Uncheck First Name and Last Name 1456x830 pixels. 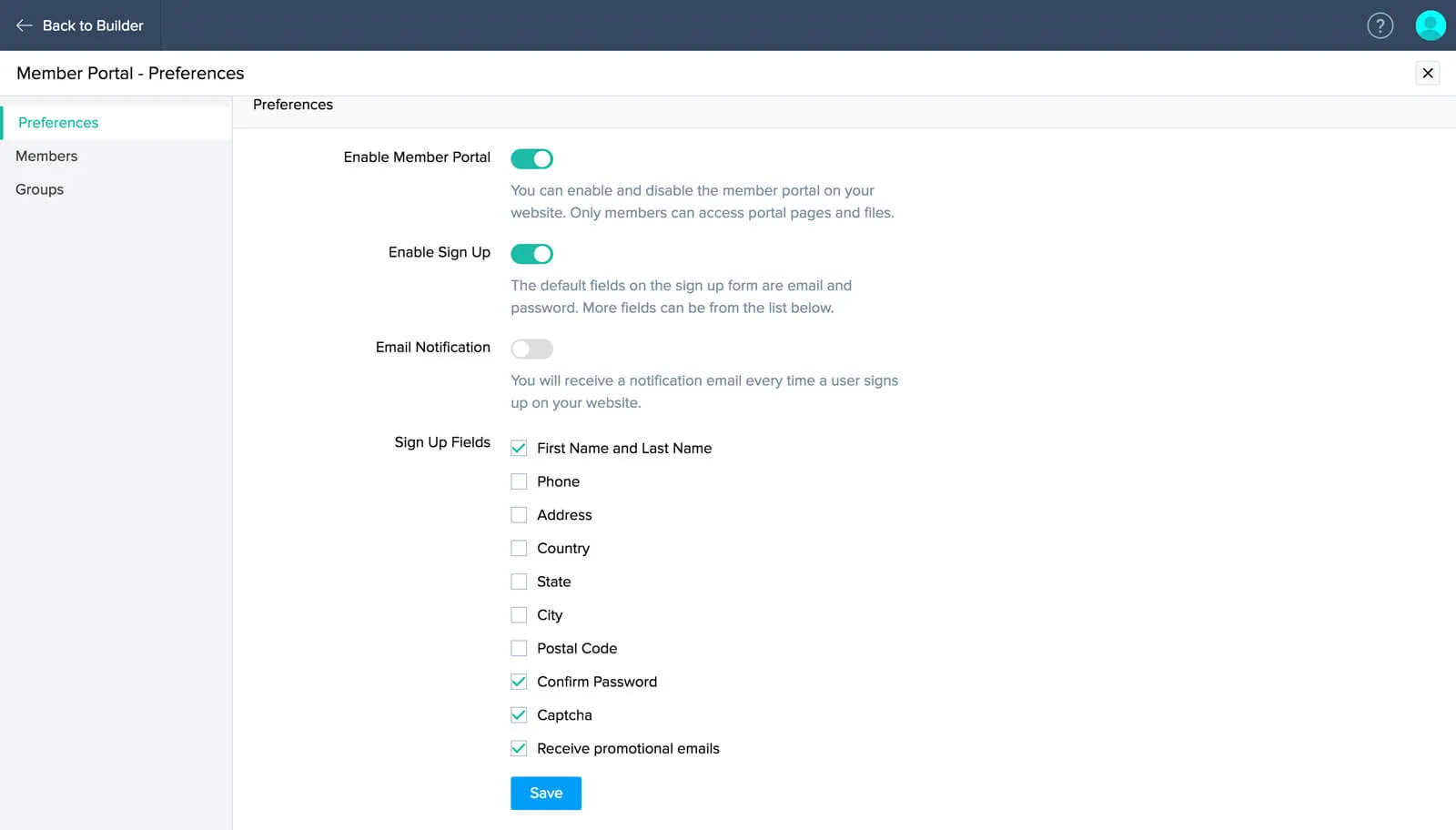tap(519, 448)
